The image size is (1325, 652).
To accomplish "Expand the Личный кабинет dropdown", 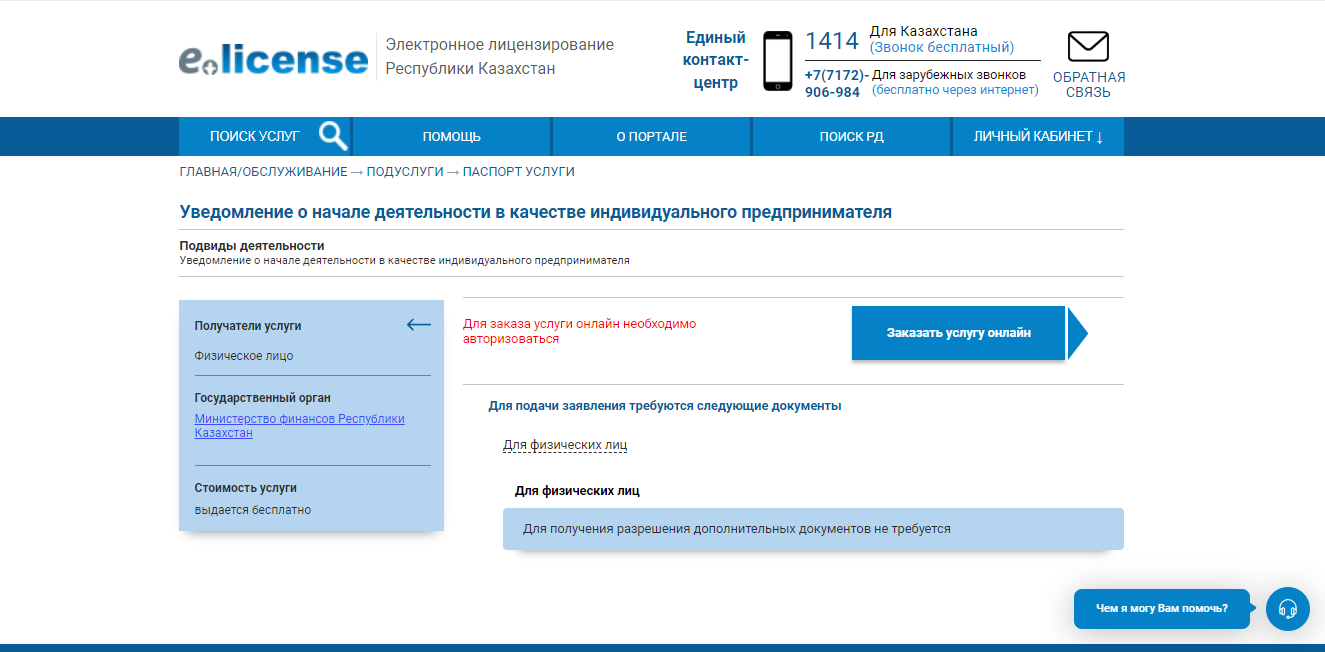I will coord(1038,137).
